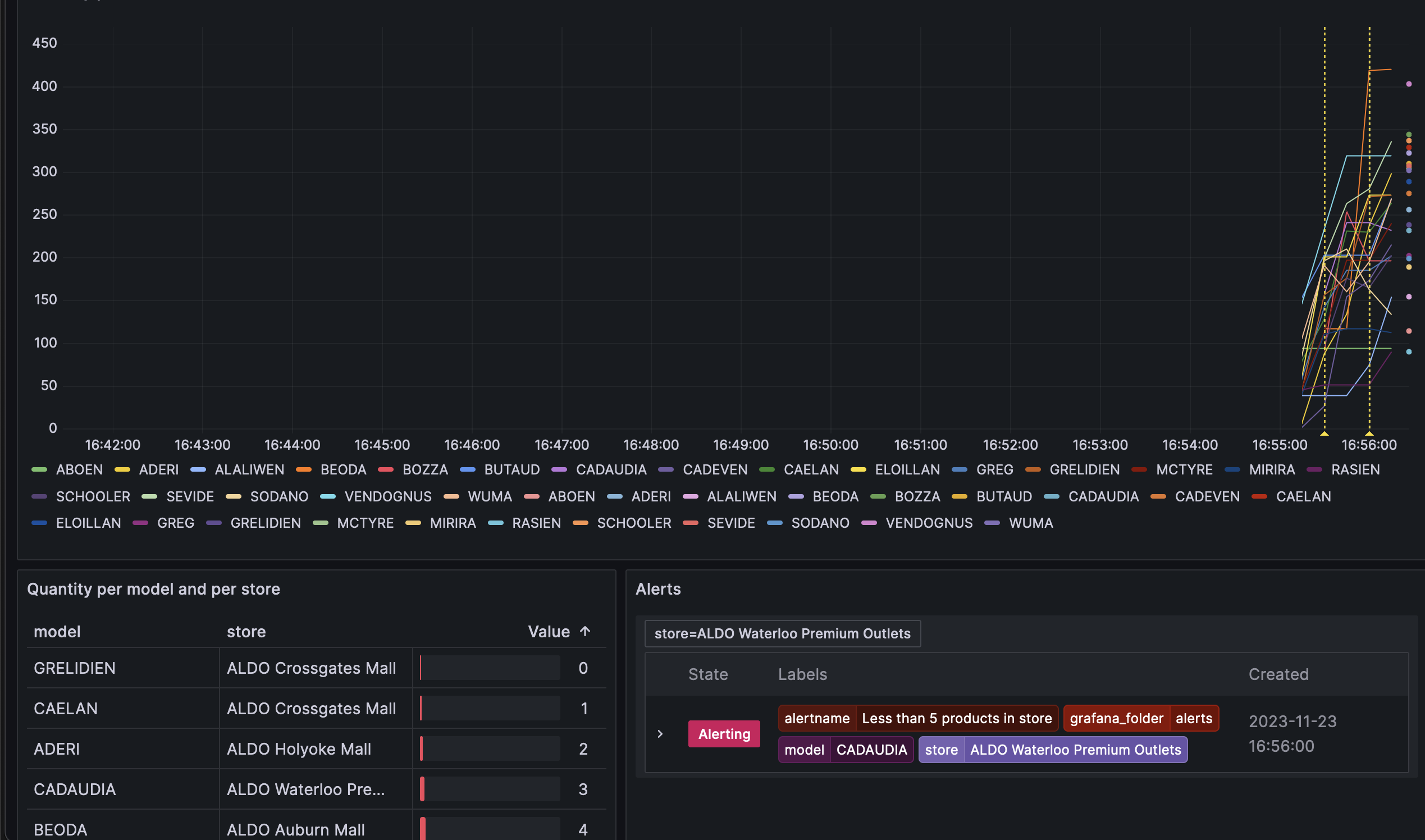Click the alert created time 2023-11-23 16:56:00

[1292, 733]
